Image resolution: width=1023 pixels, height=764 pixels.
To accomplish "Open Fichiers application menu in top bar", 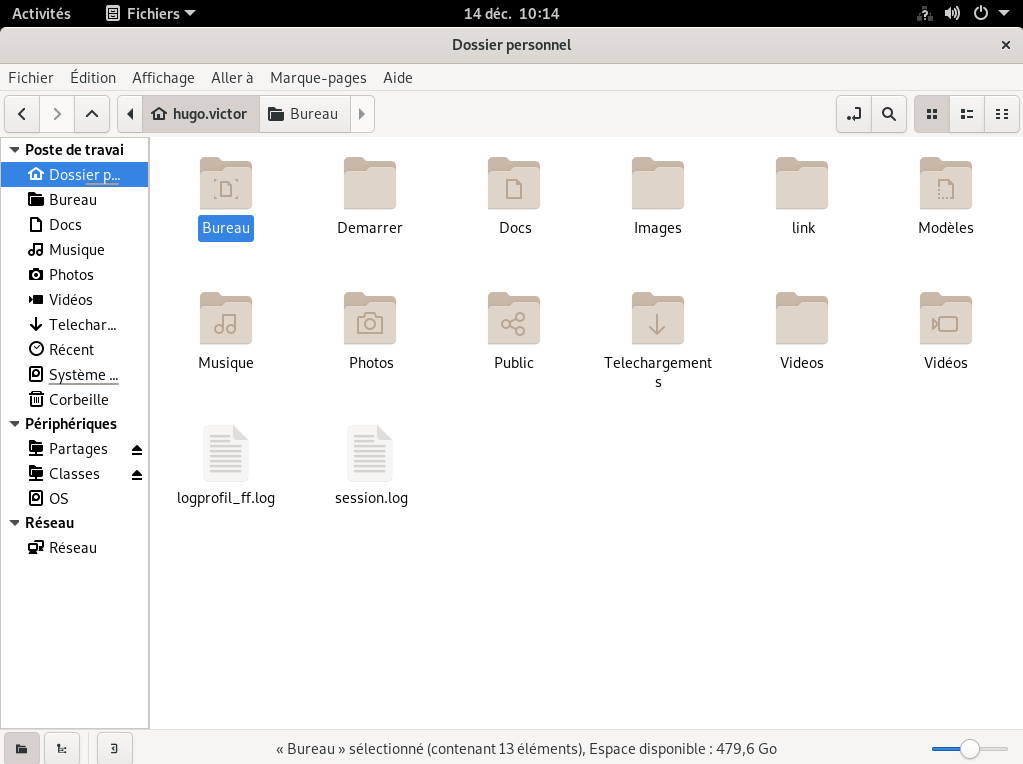I will pyautogui.click(x=151, y=14).
